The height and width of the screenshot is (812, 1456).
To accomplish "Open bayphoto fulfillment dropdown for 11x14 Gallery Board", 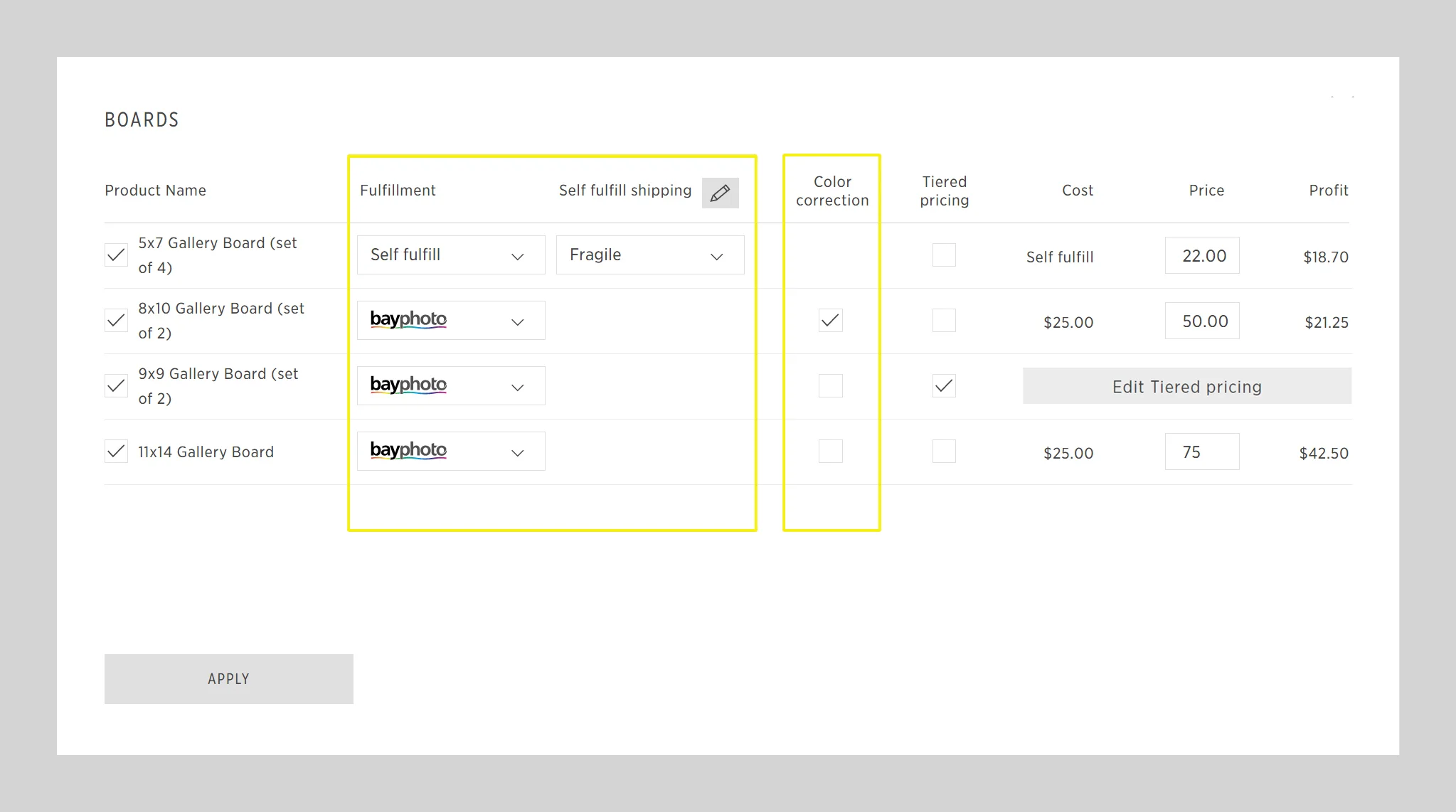I will pyautogui.click(x=451, y=451).
